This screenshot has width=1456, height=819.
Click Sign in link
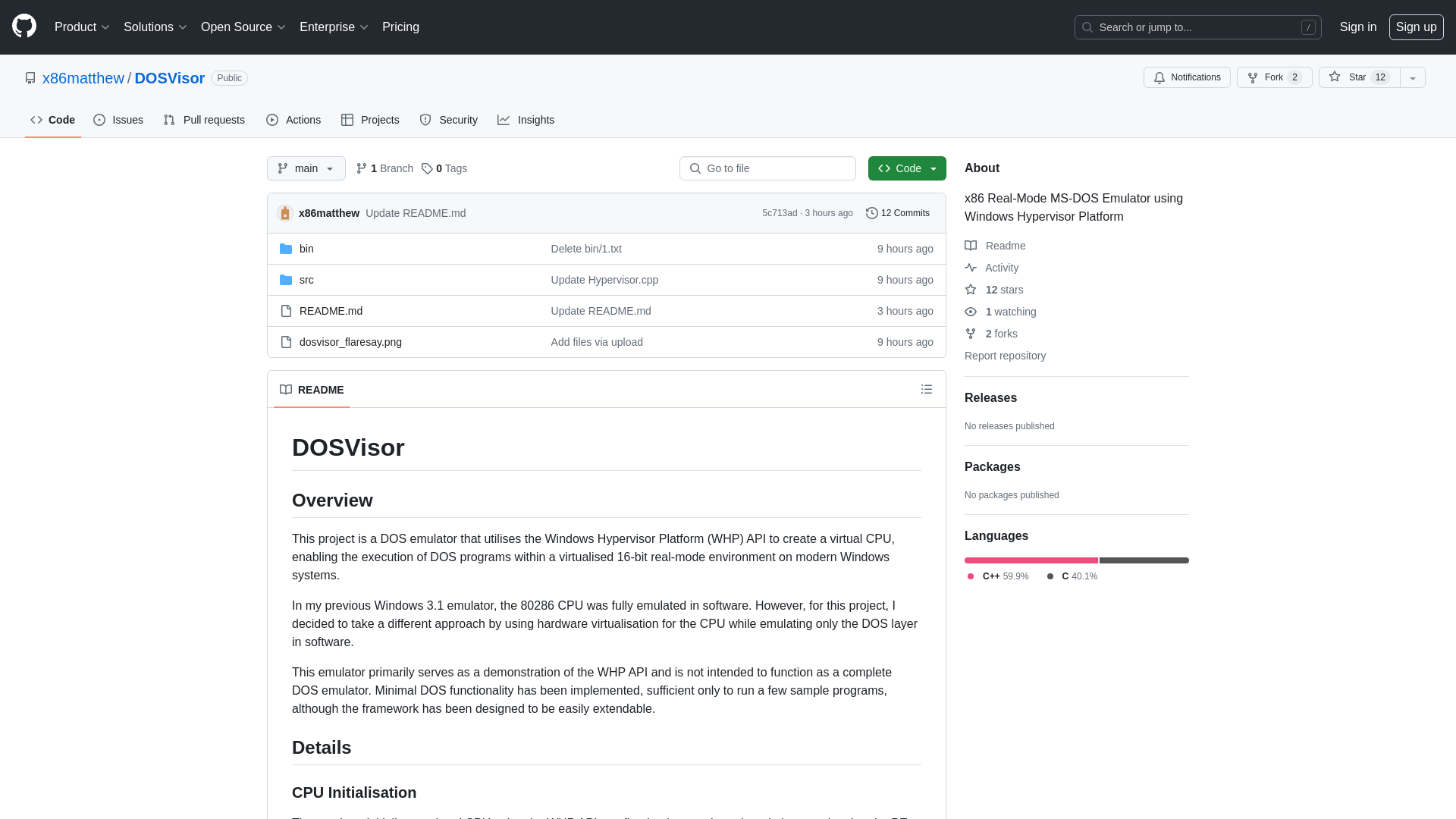coord(1357,27)
